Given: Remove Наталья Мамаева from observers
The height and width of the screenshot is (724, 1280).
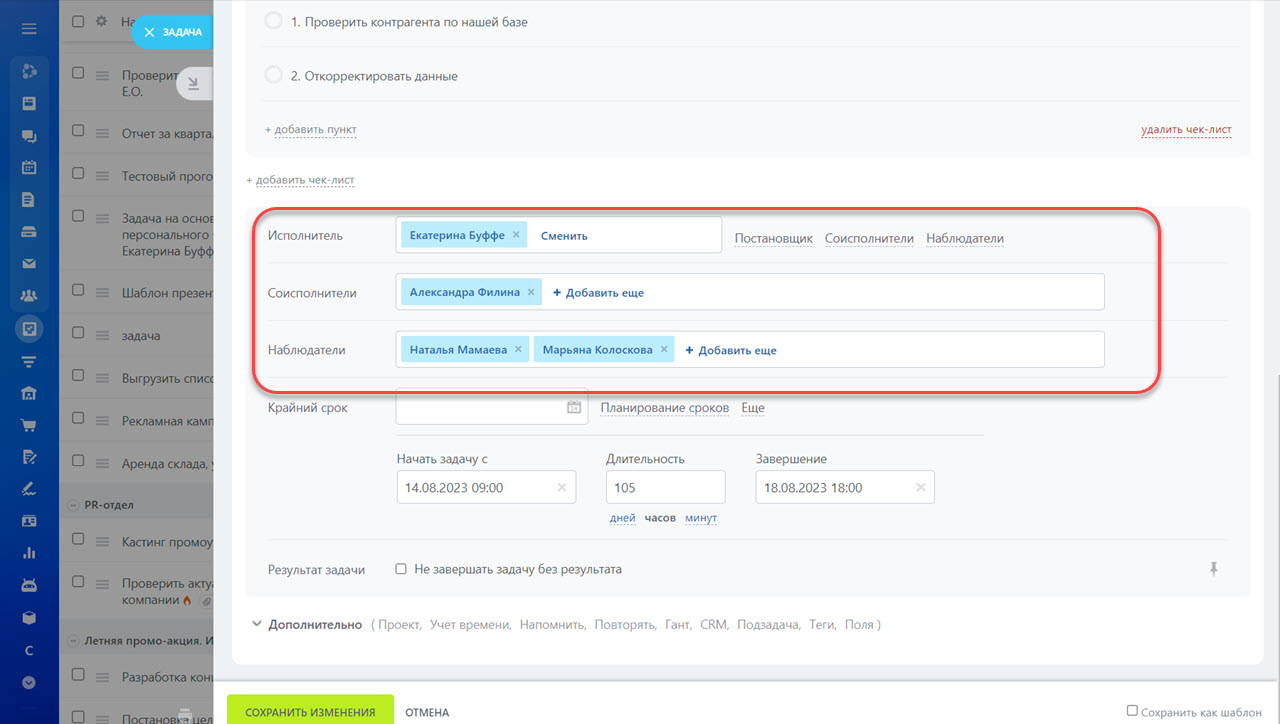Looking at the screenshot, I should coord(518,350).
